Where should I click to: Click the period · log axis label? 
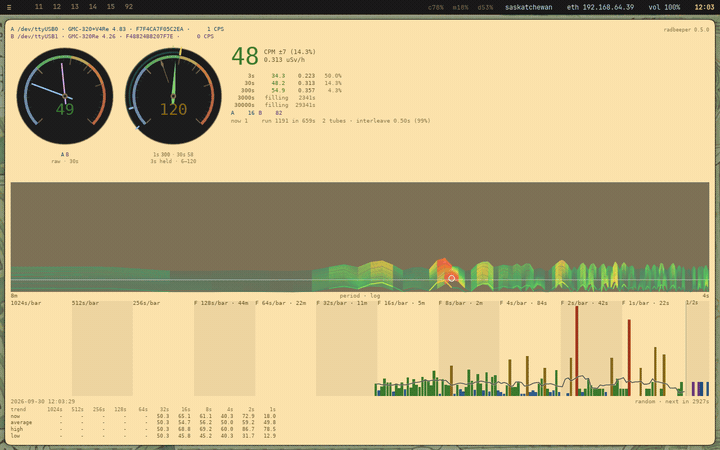click(360, 296)
